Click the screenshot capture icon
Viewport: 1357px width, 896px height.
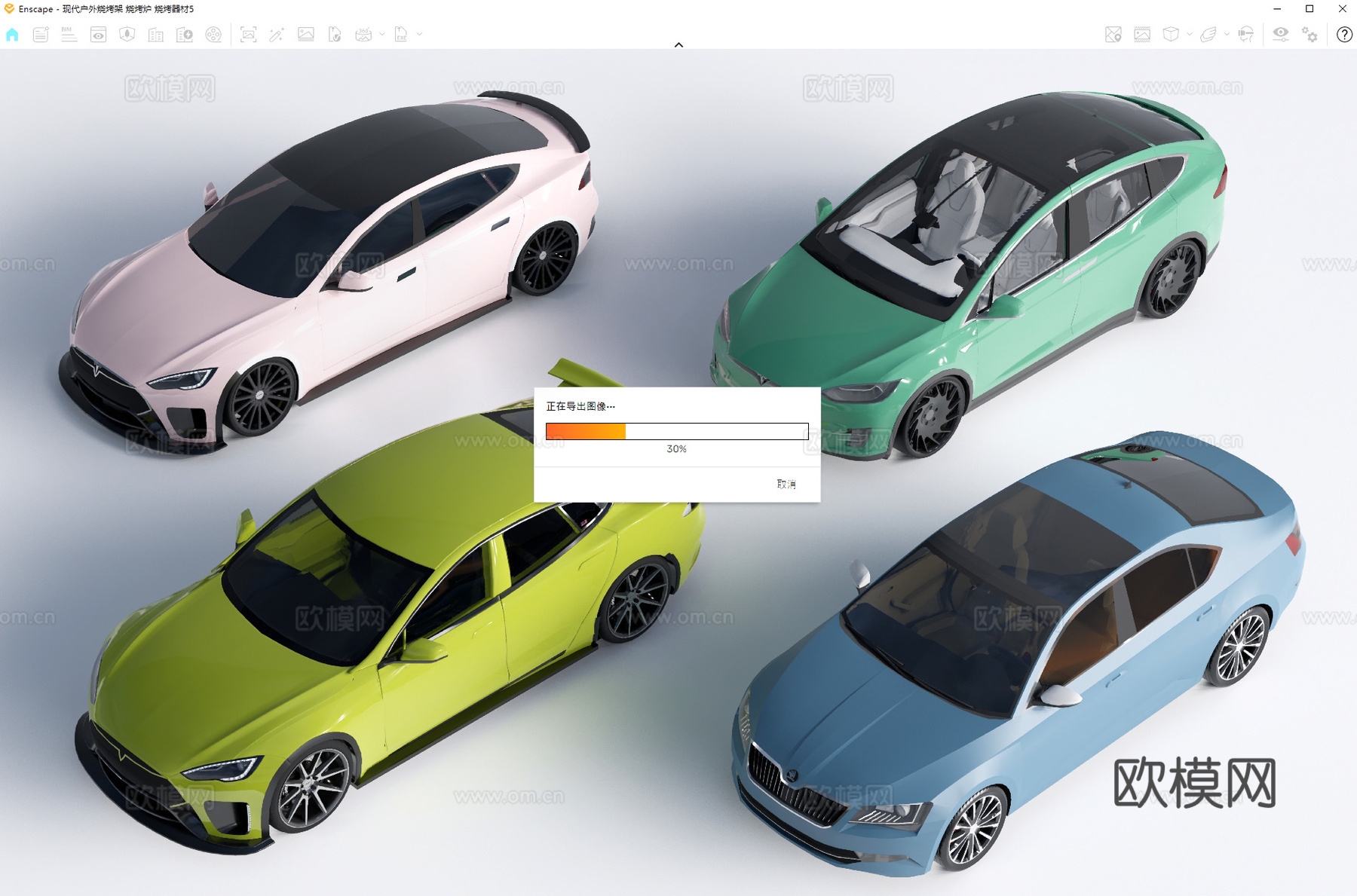tap(248, 35)
